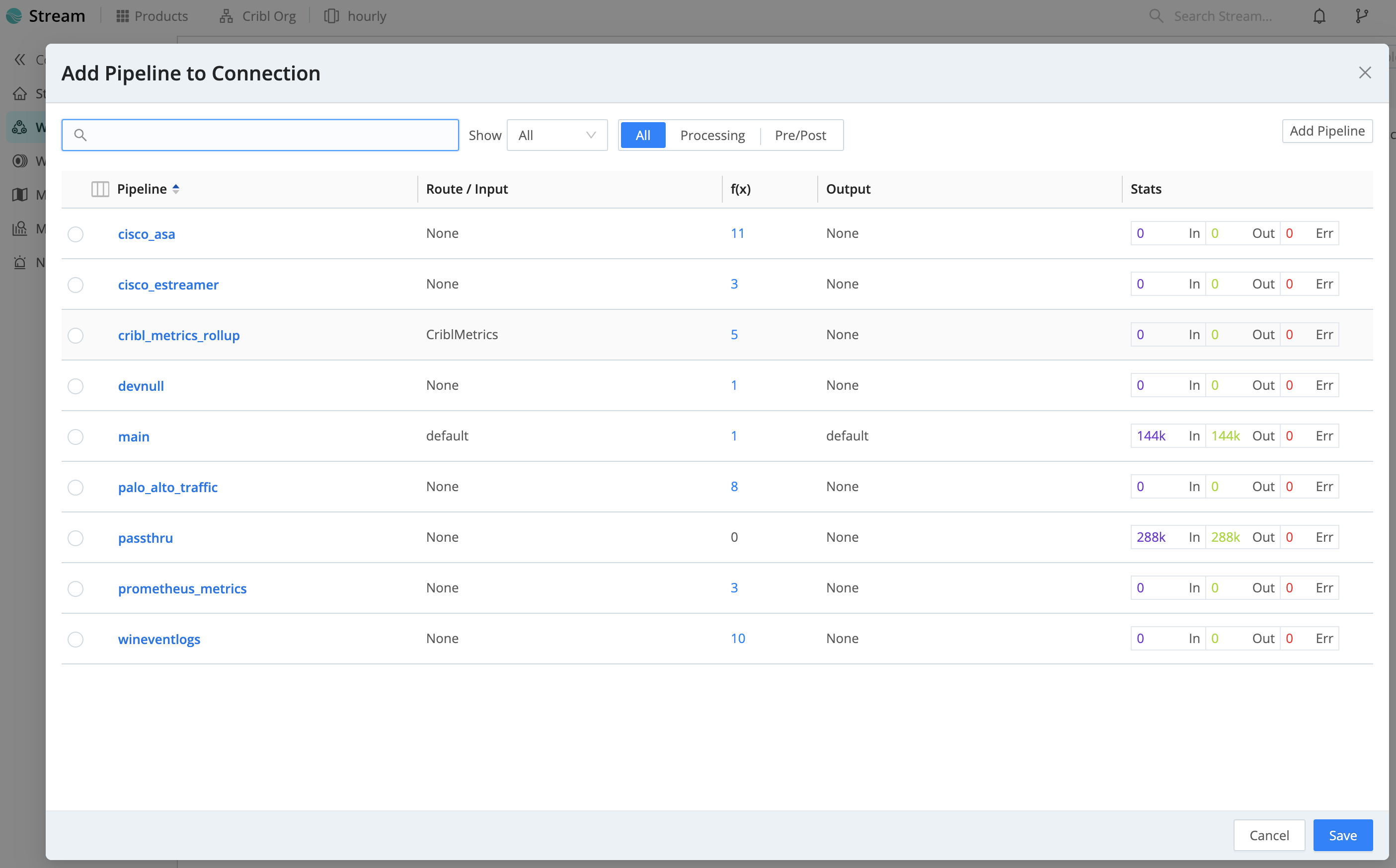This screenshot has height=868, width=1396.
Task: Select the main pipeline radio button
Action: 75,436
